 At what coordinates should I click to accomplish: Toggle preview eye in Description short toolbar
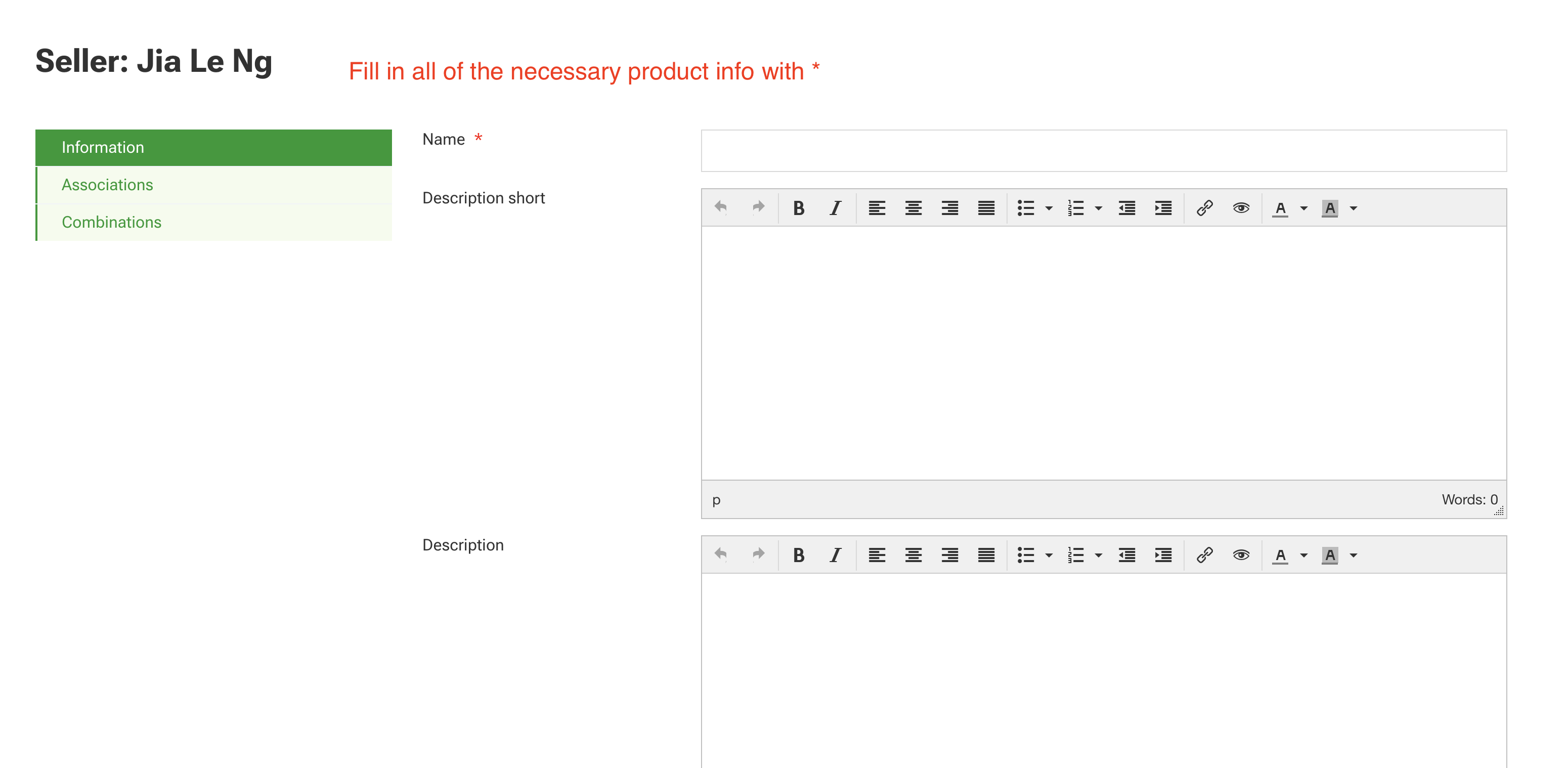pos(1241,208)
